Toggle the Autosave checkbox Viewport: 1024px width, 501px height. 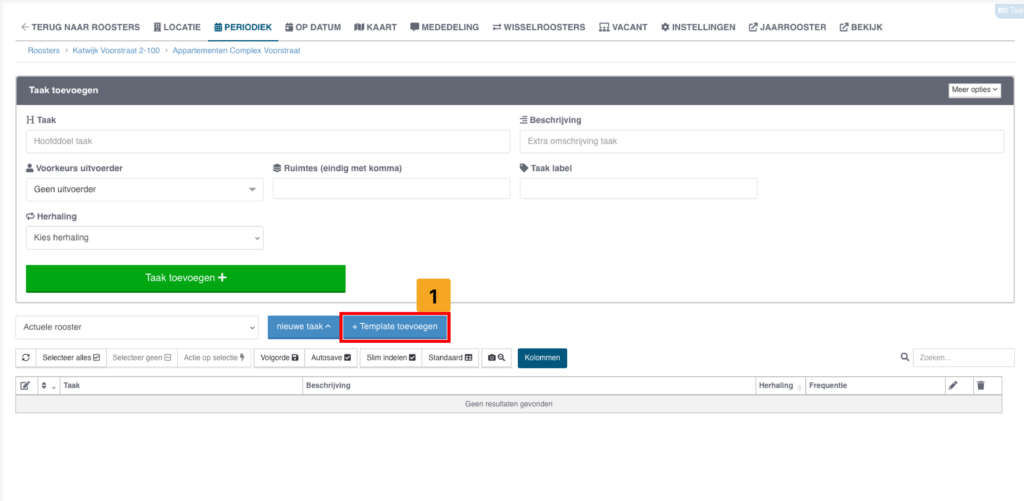click(x=329, y=357)
